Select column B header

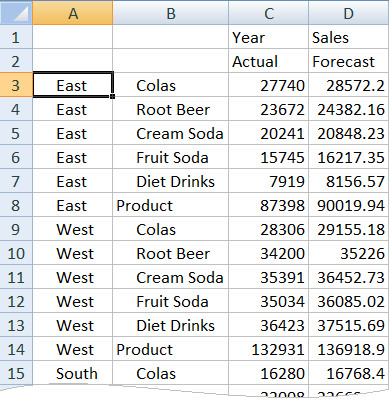(171, 13)
